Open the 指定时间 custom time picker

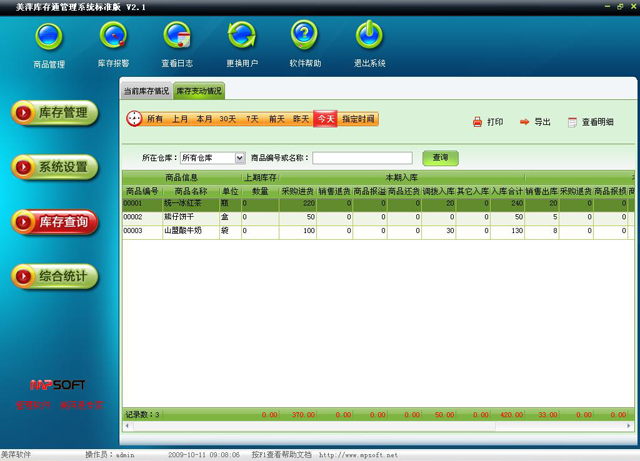click(x=359, y=119)
